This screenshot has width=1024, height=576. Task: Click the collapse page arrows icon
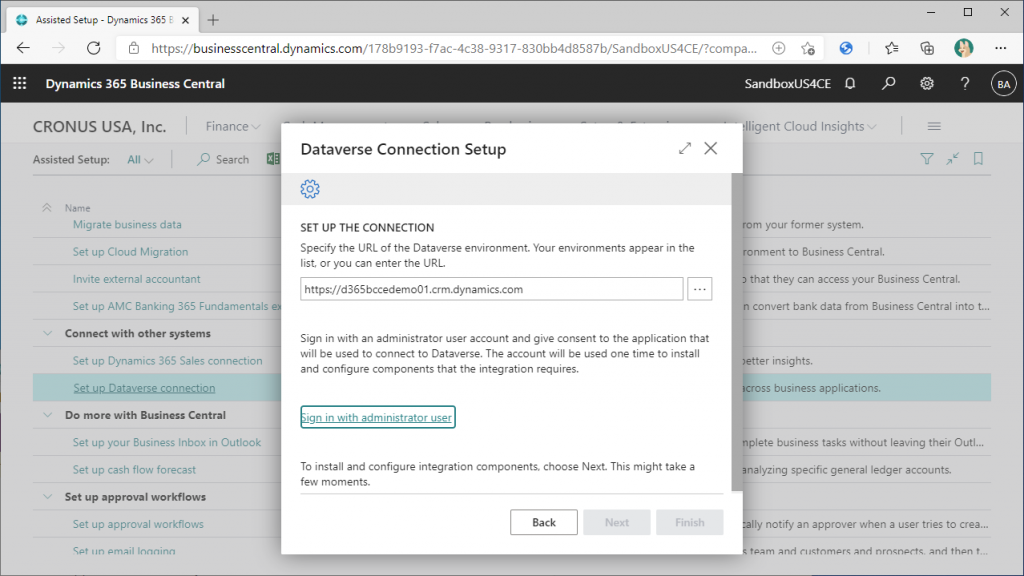[x=953, y=159]
